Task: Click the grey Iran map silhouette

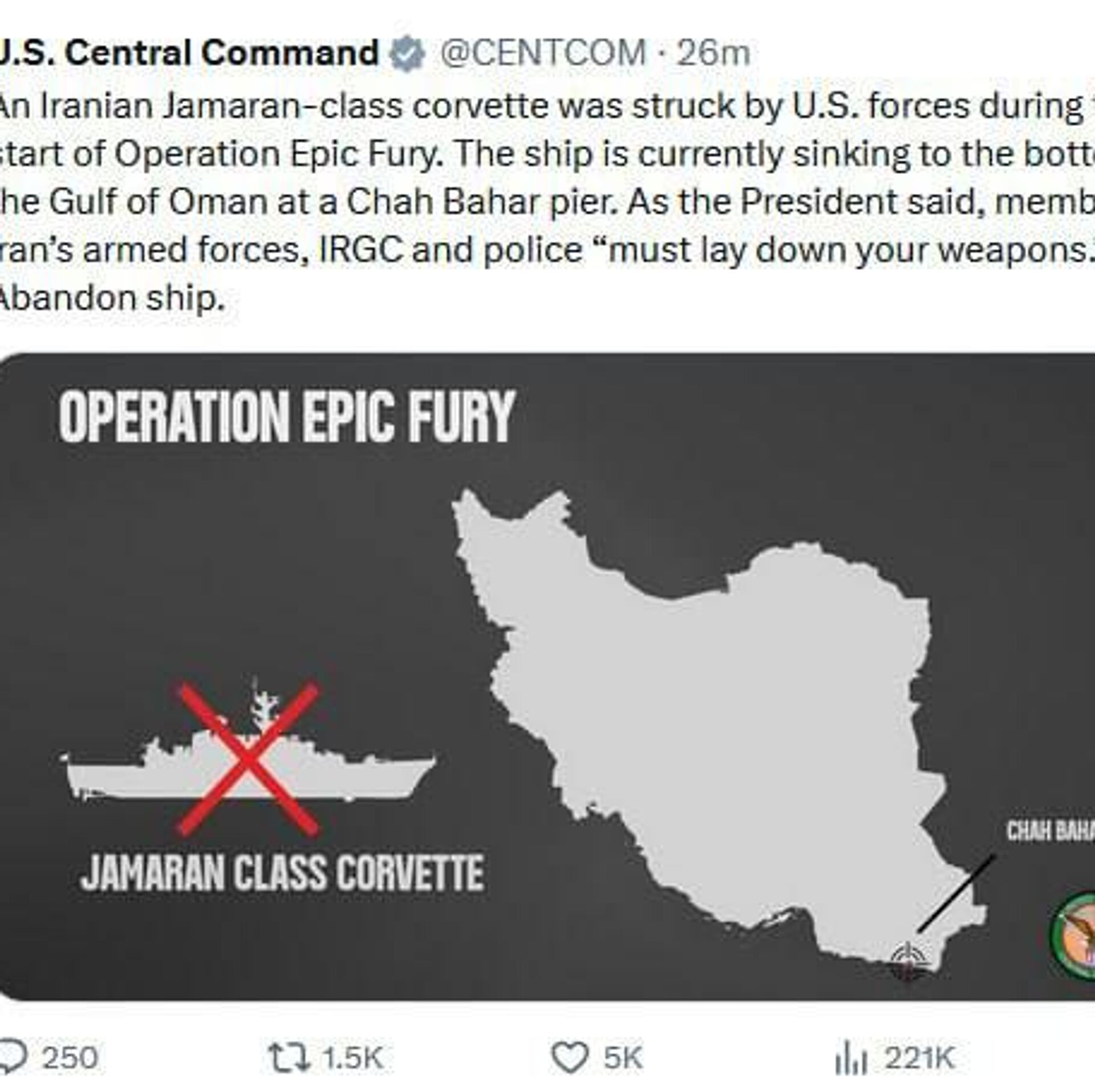Action: 713,713
